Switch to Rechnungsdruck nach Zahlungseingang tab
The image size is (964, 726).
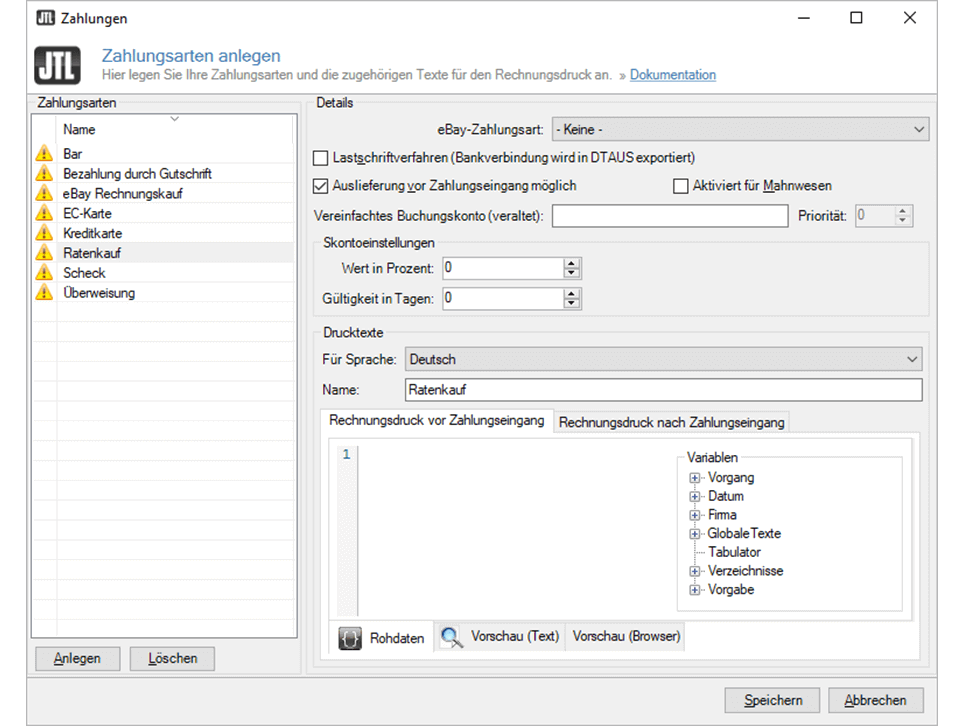click(x=671, y=422)
